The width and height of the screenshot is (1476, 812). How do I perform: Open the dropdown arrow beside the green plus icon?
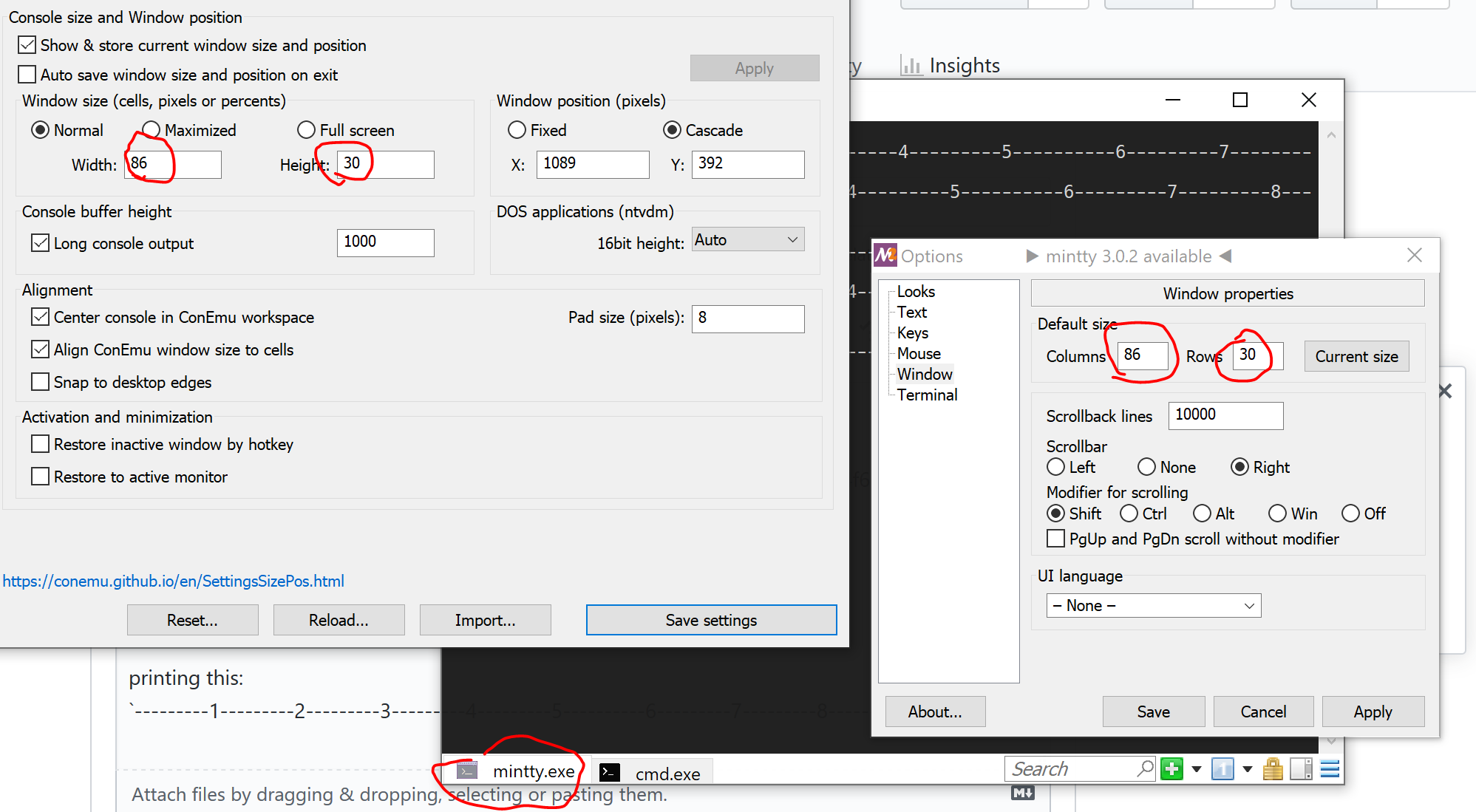[x=1196, y=769]
